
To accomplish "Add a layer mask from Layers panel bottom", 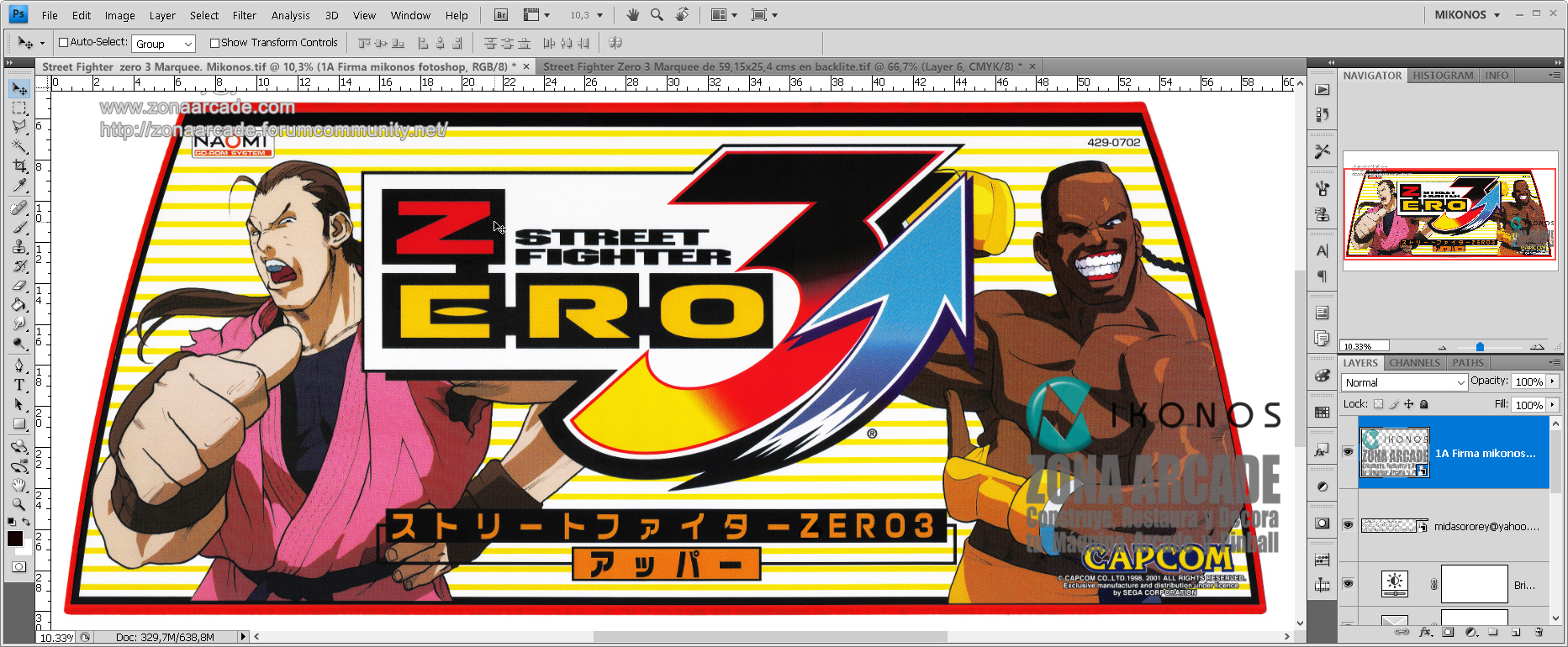I will [1448, 632].
